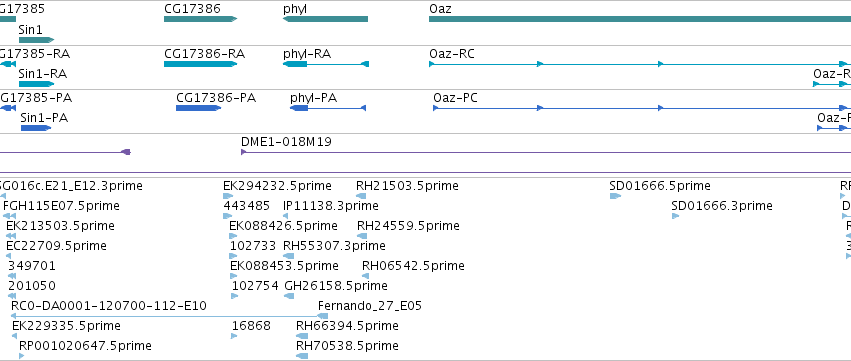Select the Sin1-PA protein bar
Viewport: 851px width, 361px height.
(36, 128)
